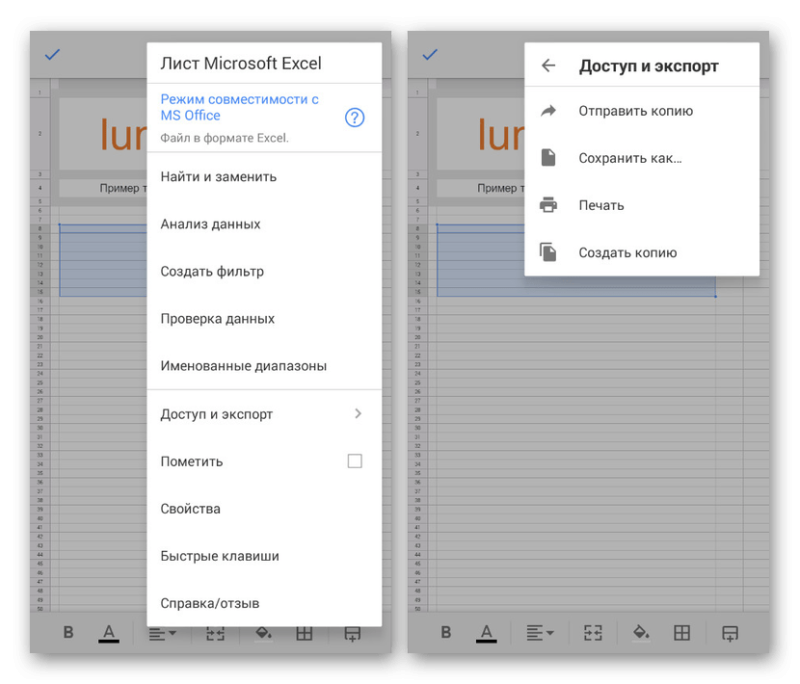The width and height of the screenshot is (800, 684).
Task: Tap the checkmark in the left phone screen
Action: [53, 54]
